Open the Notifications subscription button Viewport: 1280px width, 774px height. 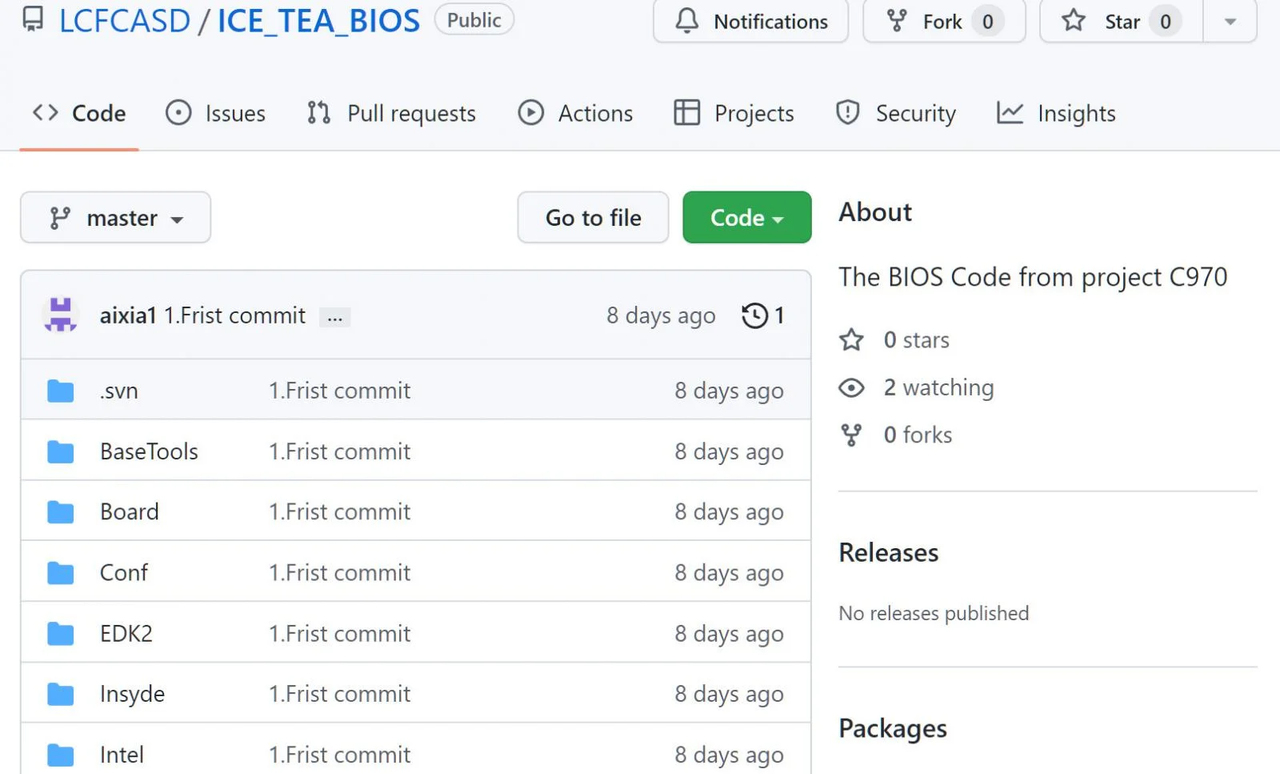tap(751, 21)
